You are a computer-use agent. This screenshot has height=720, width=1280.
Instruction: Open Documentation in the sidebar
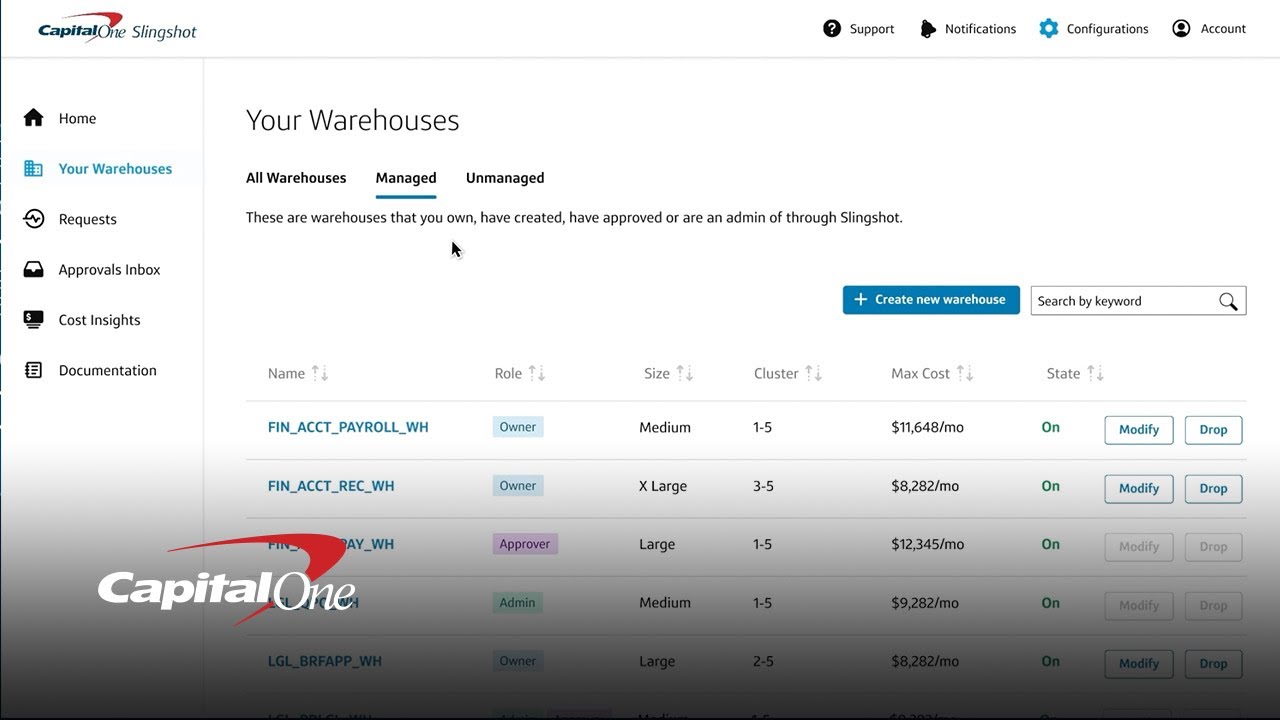(x=107, y=370)
